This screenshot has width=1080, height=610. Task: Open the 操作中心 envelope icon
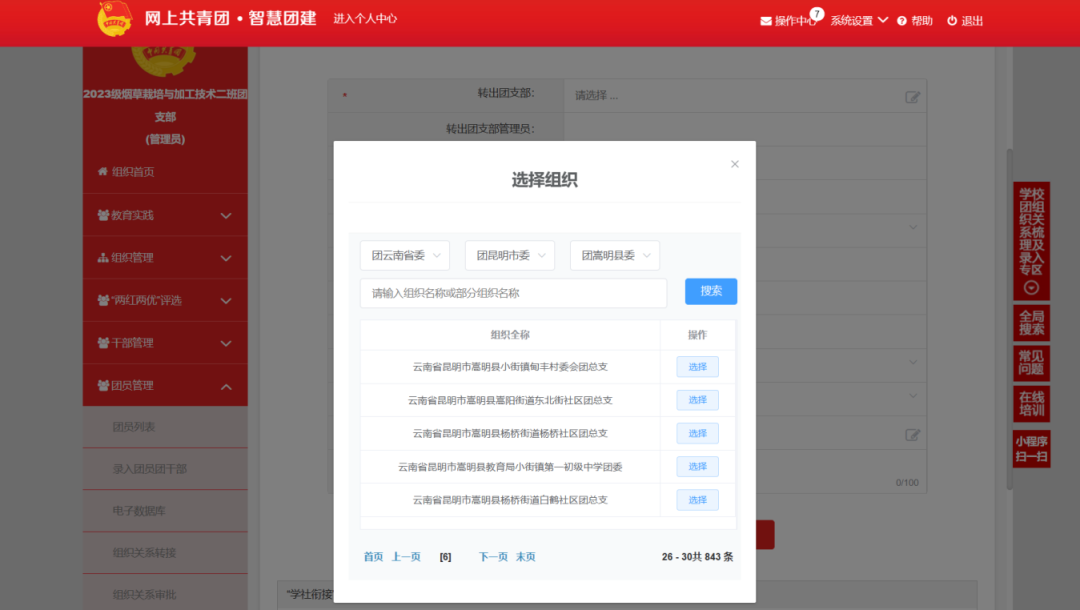[x=765, y=21]
